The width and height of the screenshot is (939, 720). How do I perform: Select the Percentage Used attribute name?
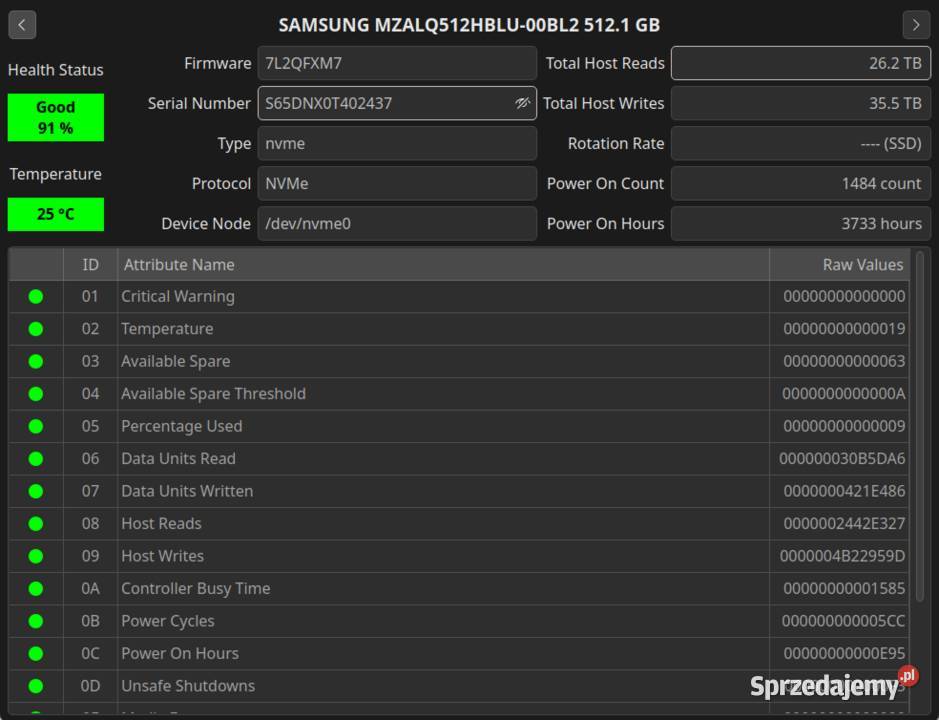[x=181, y=426]
